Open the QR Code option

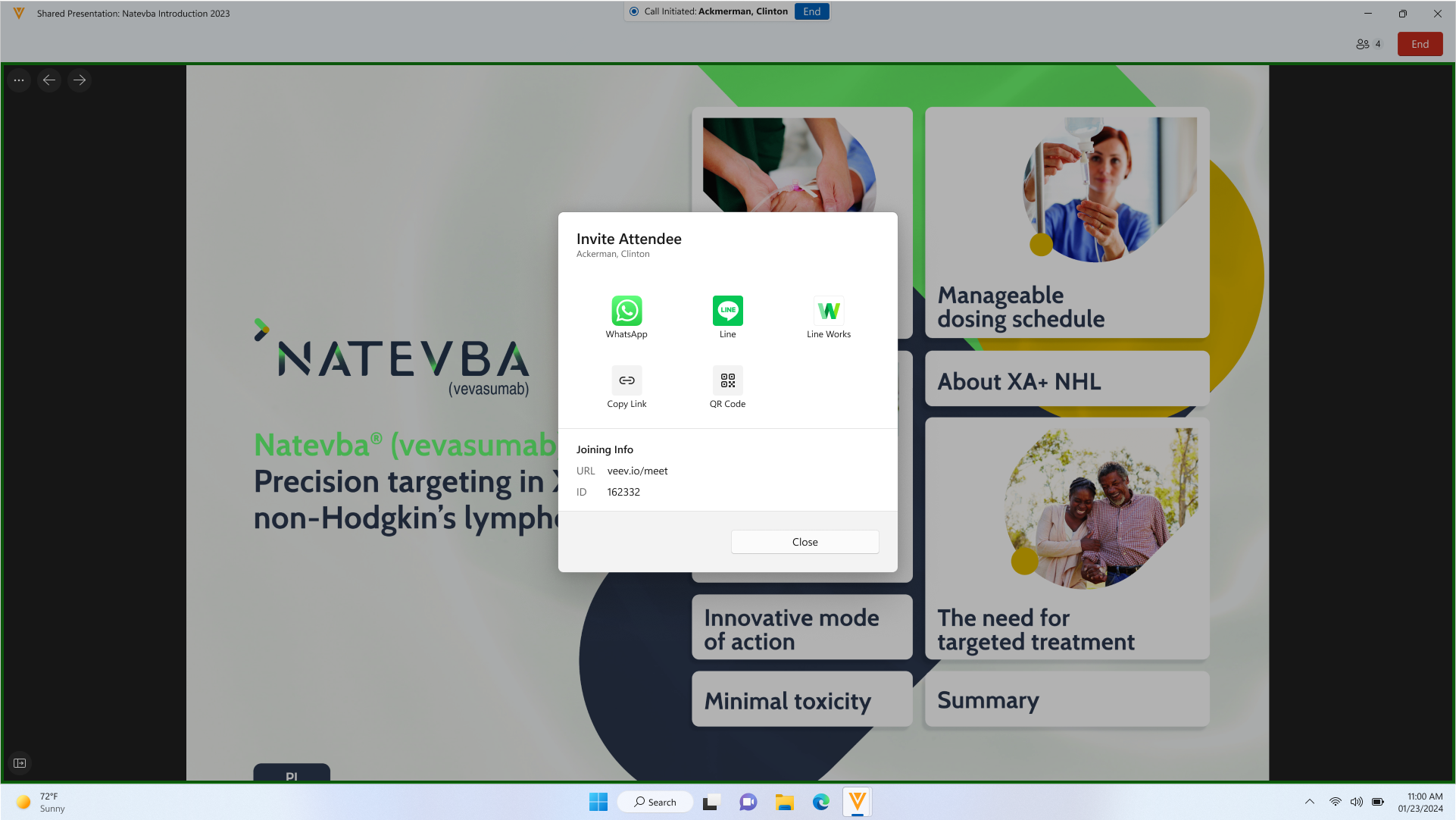(727, 380)
